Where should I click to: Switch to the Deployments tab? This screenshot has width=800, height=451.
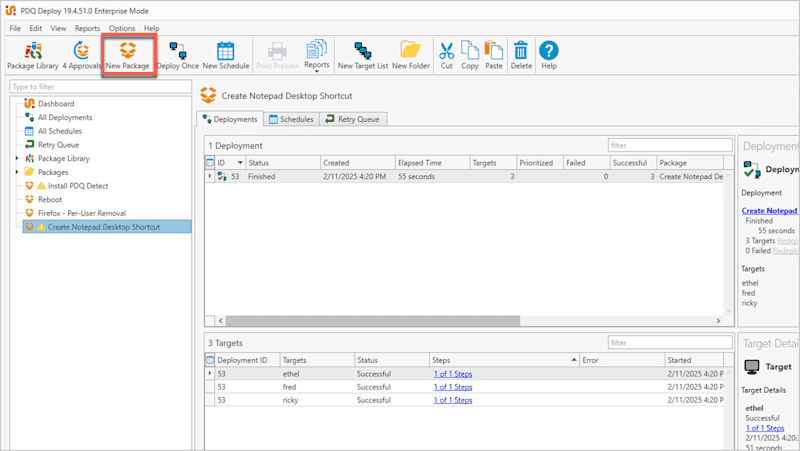tap(230, 119)
